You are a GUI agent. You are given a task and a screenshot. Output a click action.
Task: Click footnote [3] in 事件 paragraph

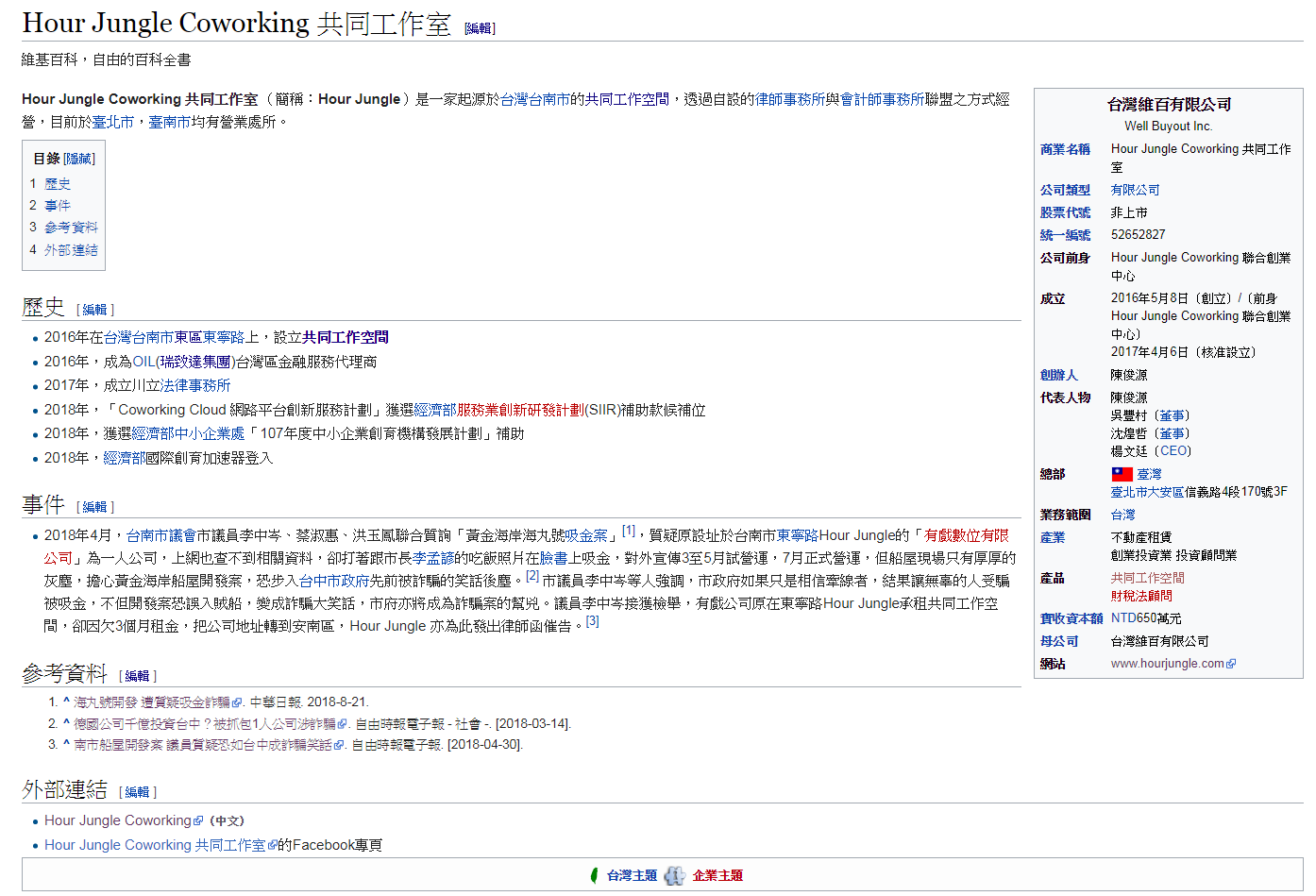(593, 621)
